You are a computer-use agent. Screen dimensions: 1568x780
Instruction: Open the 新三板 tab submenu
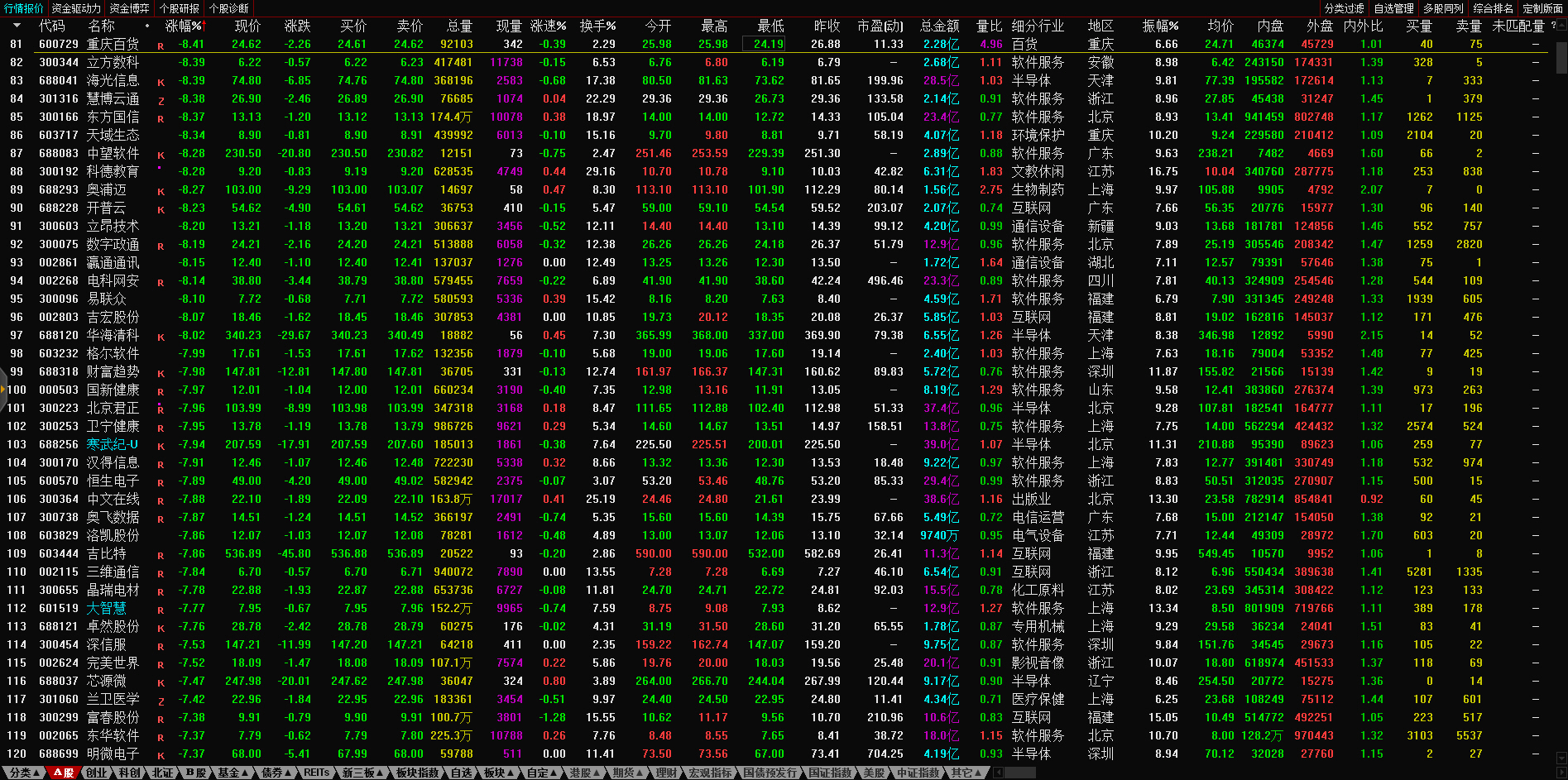[x=363, y=773]
